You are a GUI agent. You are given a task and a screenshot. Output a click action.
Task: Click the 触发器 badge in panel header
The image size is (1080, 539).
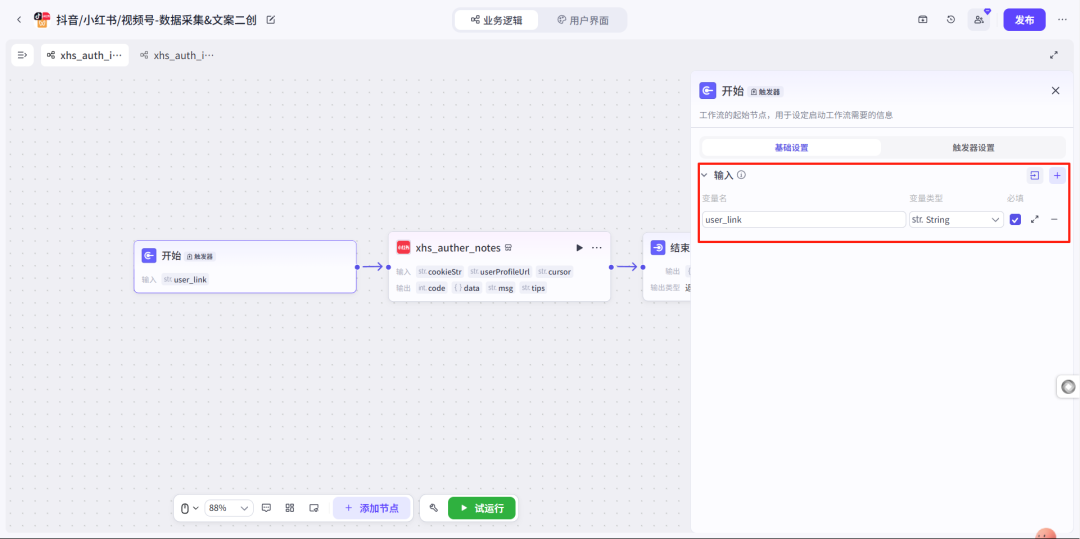pos(766,92)
